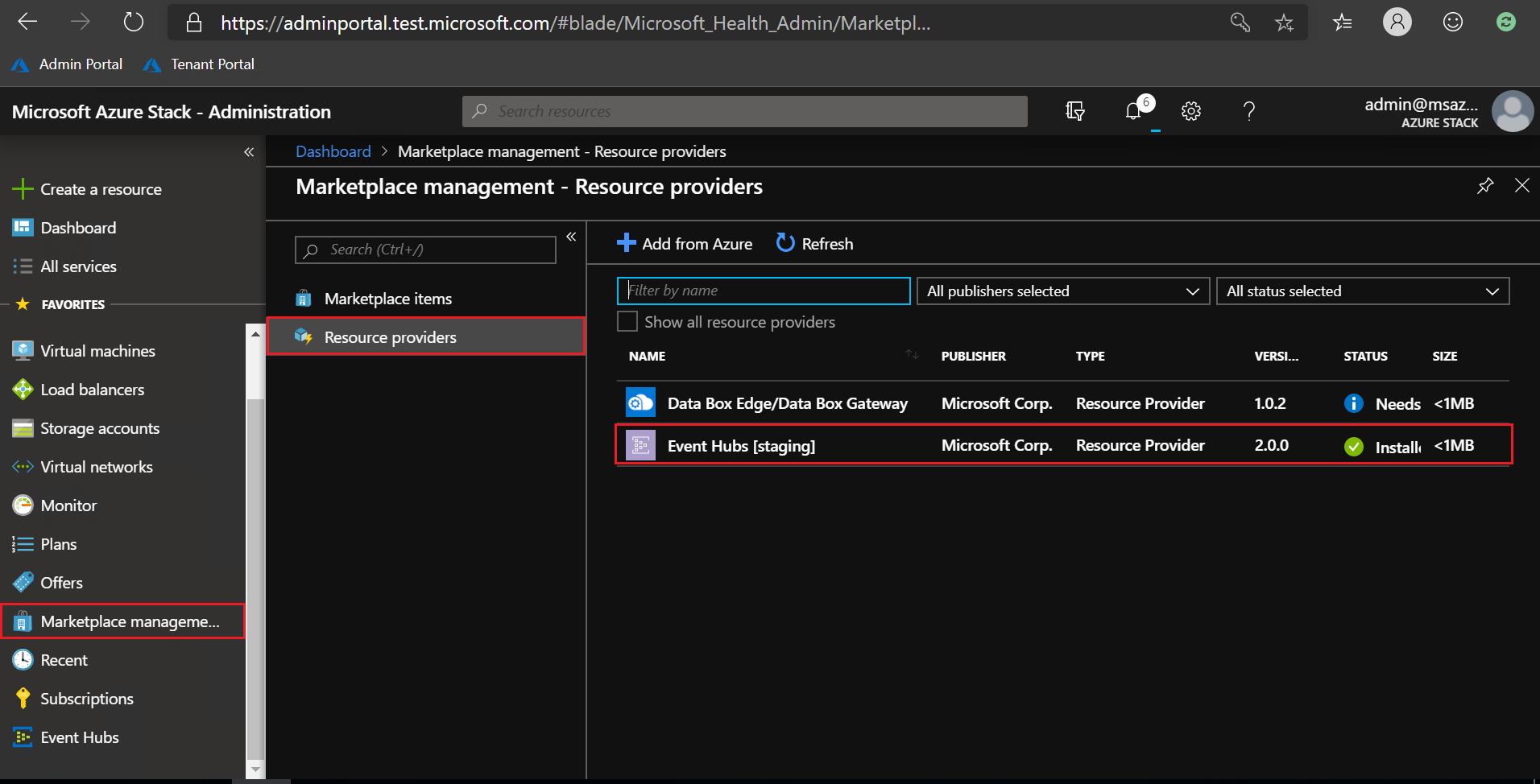Open the Virtual networks blade
The width and height of the screenshot is (1540, 784).
coord(97,466)
